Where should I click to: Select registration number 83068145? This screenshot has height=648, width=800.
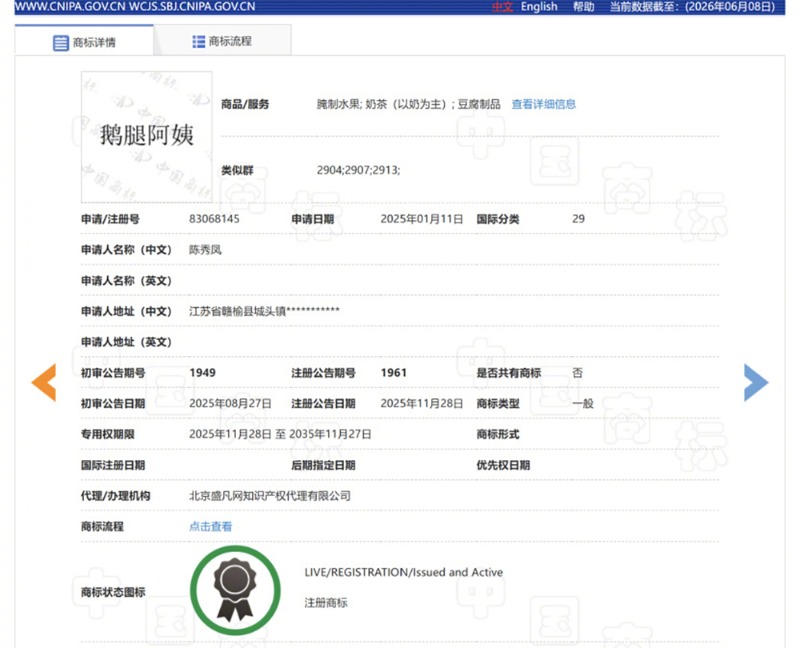point(214,219)
